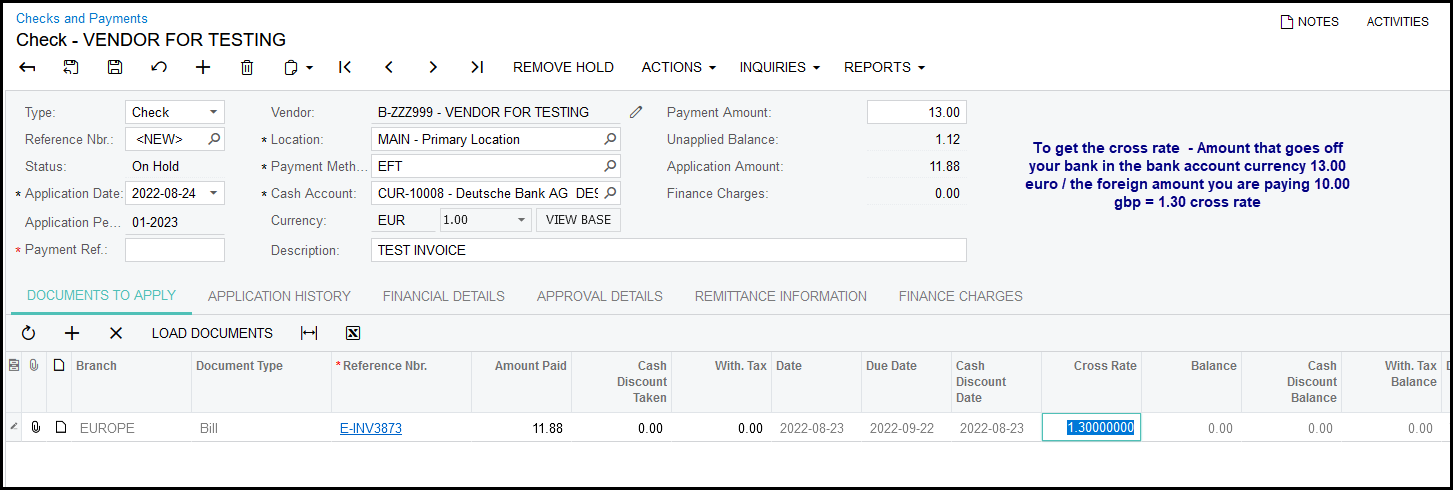Click the Remove Hold button
The width and height of the screenshot is (1453, 490).
pyautogui.click(x=563, y=67)
